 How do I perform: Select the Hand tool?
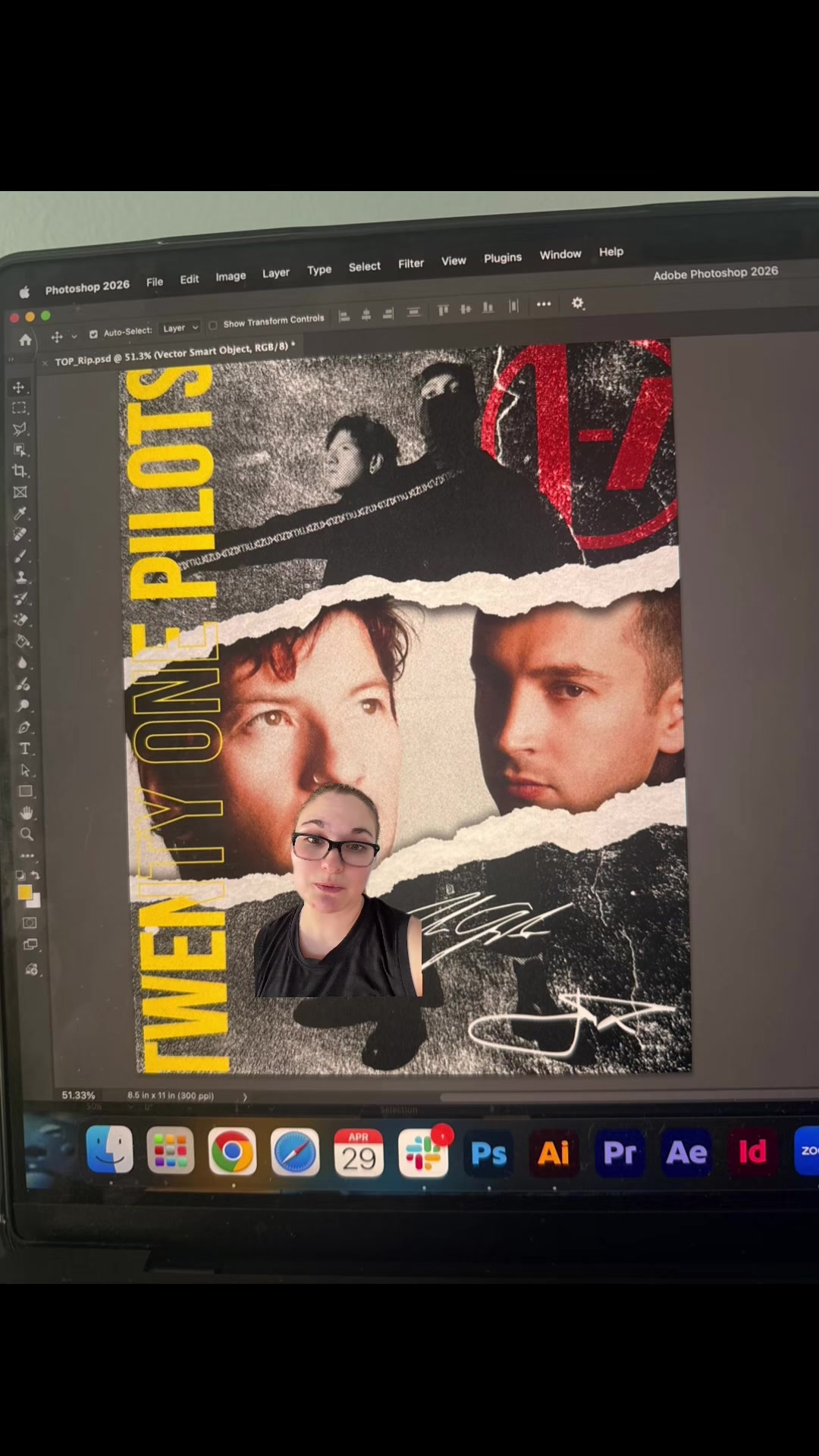[26, 813]
